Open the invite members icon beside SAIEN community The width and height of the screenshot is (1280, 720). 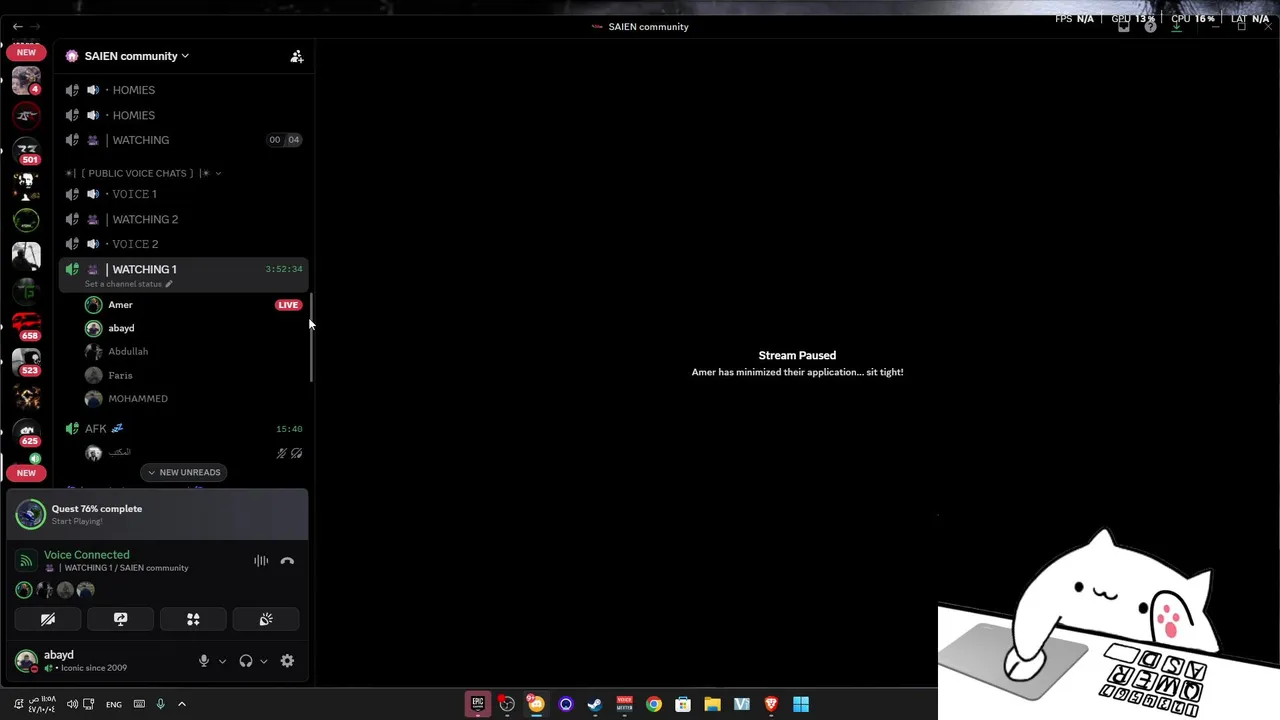(297, 57)
